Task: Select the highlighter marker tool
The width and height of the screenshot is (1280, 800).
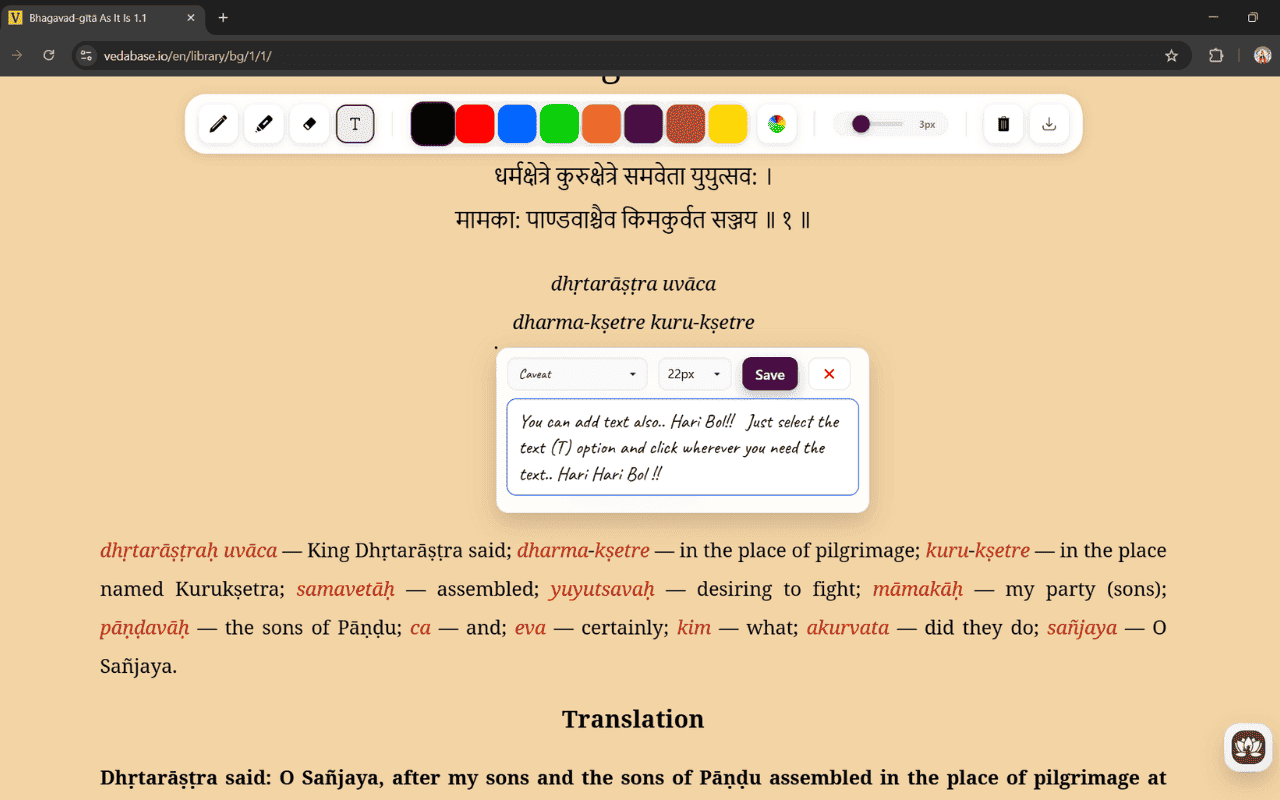Action: click(263, 123)
